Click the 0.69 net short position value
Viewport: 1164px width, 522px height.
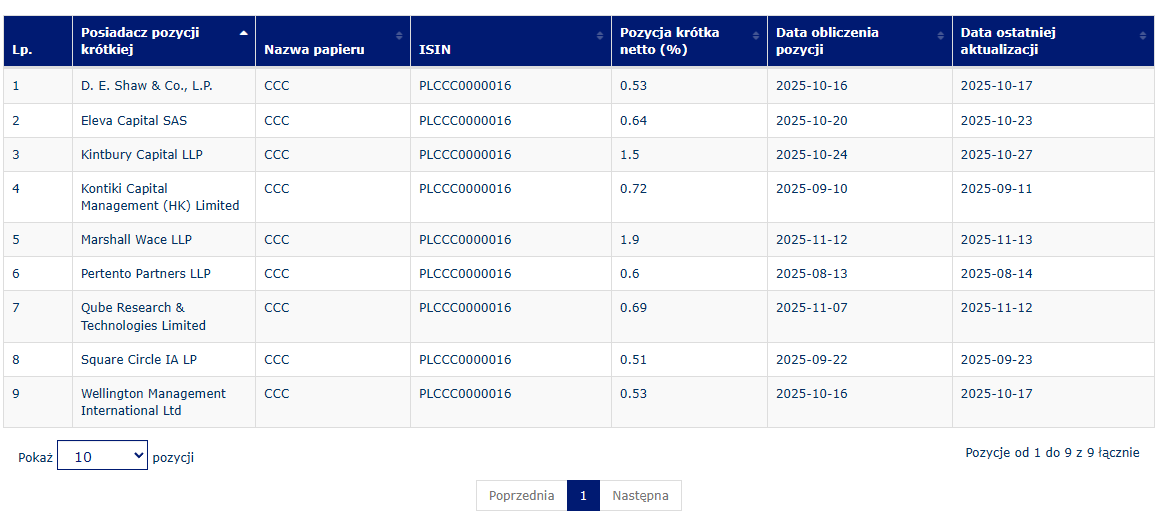click(x=634, y=308)
